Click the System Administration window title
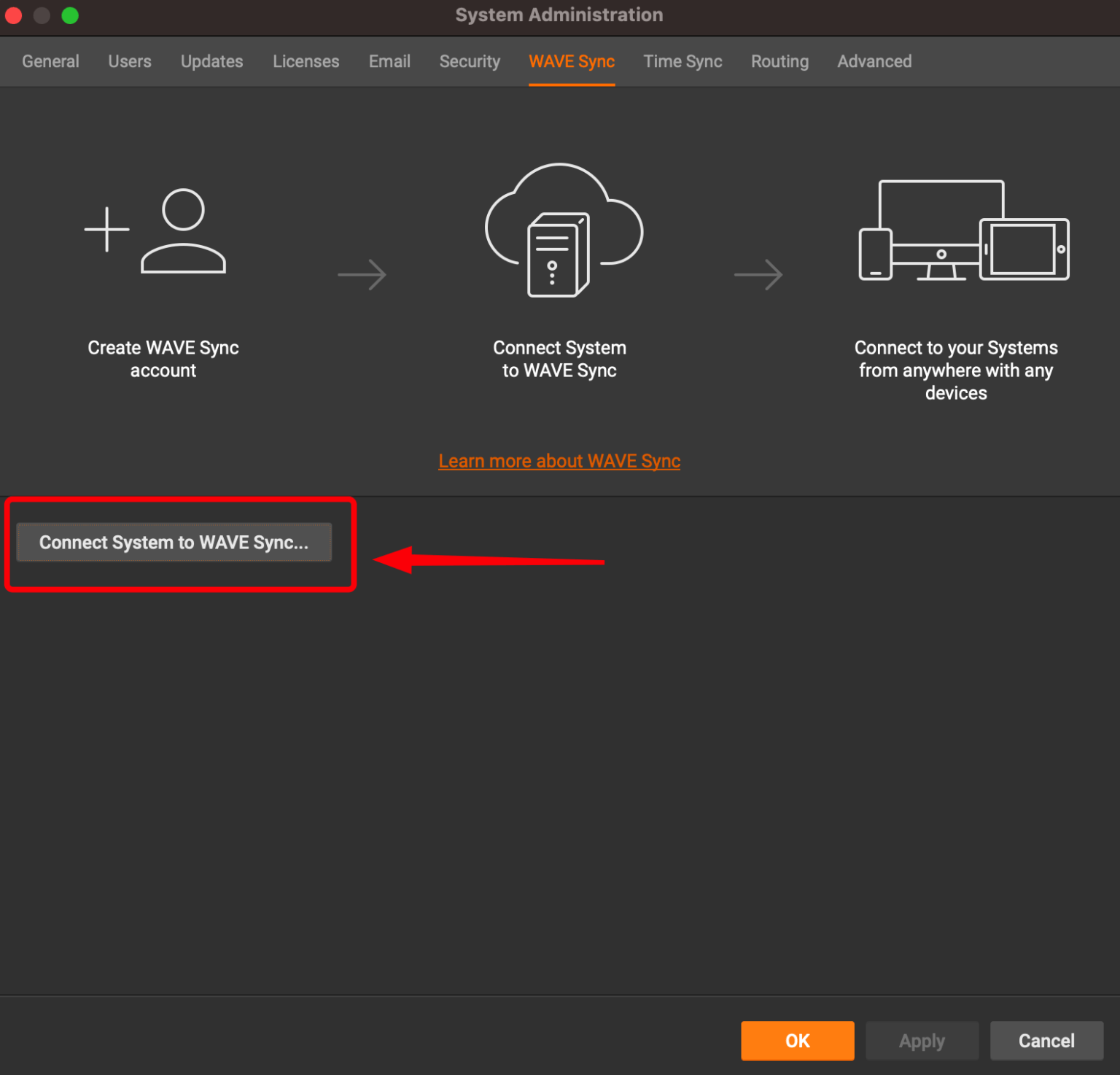Viewport: 1120px width, 1075px height. 559,15
